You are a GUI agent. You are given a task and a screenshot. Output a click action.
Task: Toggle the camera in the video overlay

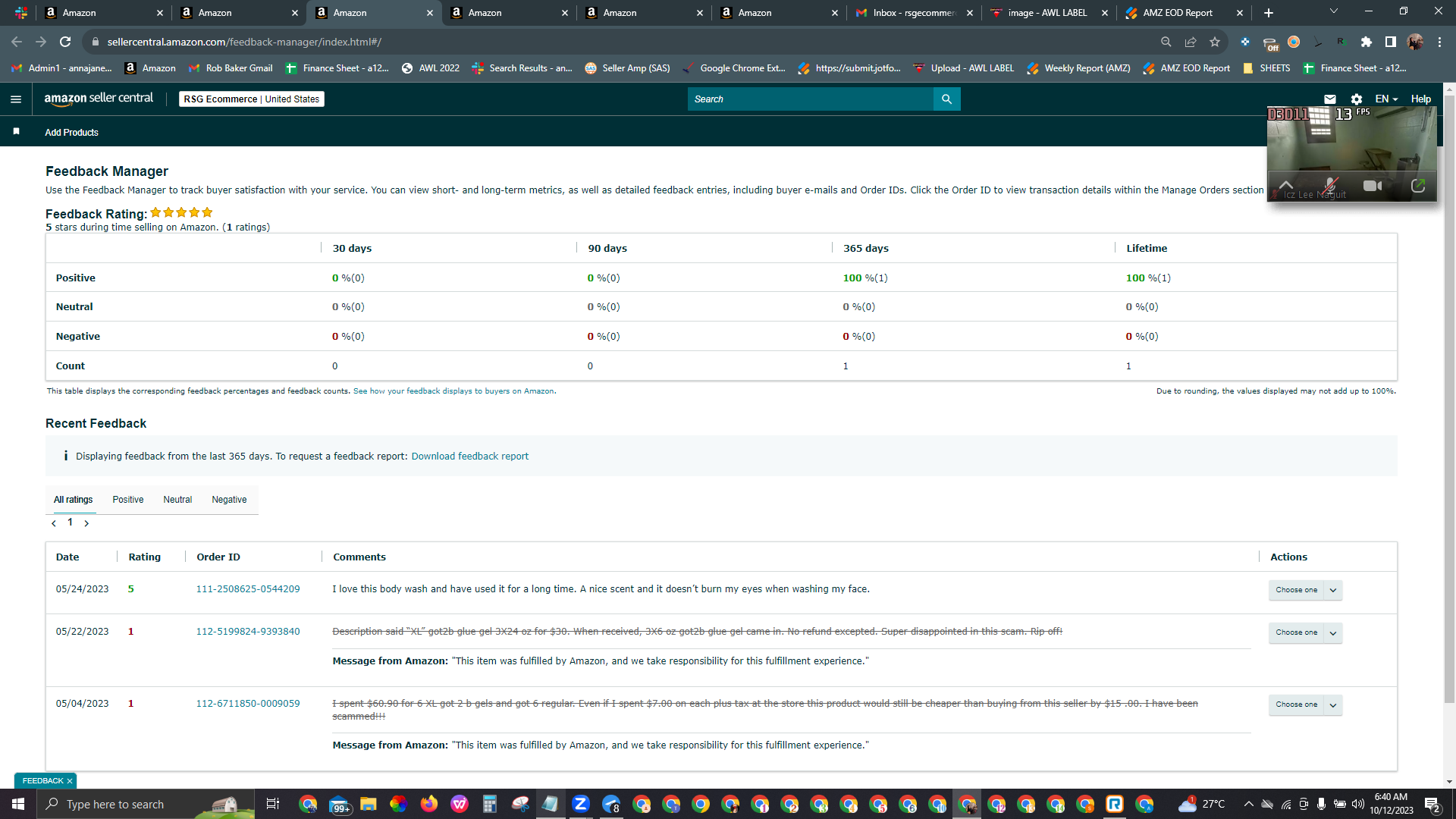(x=1373, y=186)
